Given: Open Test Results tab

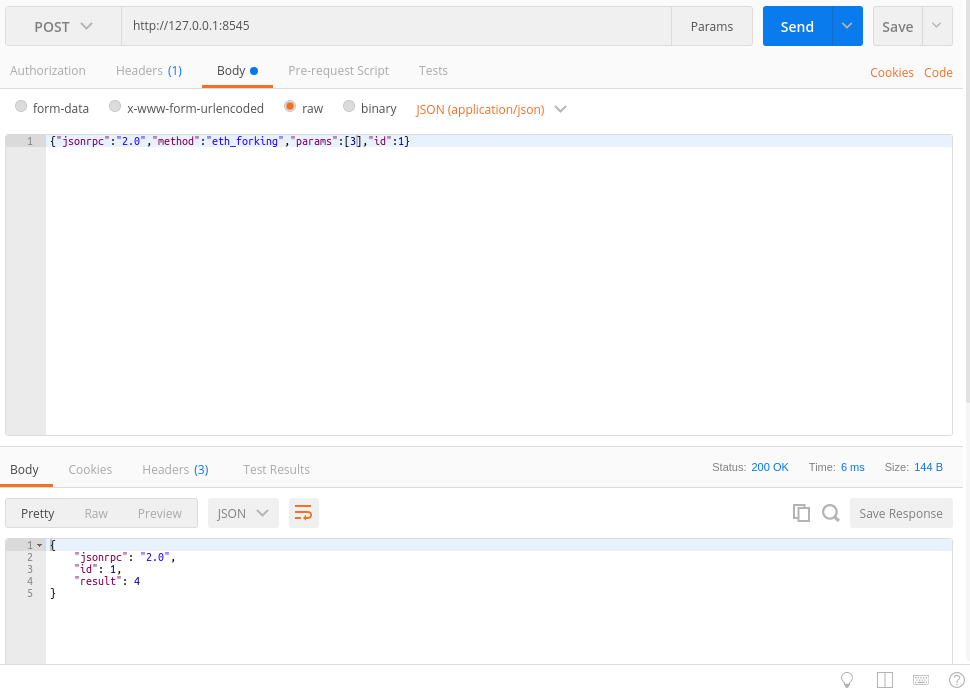Looking at the screenshot, I should (x=277, y=470).
